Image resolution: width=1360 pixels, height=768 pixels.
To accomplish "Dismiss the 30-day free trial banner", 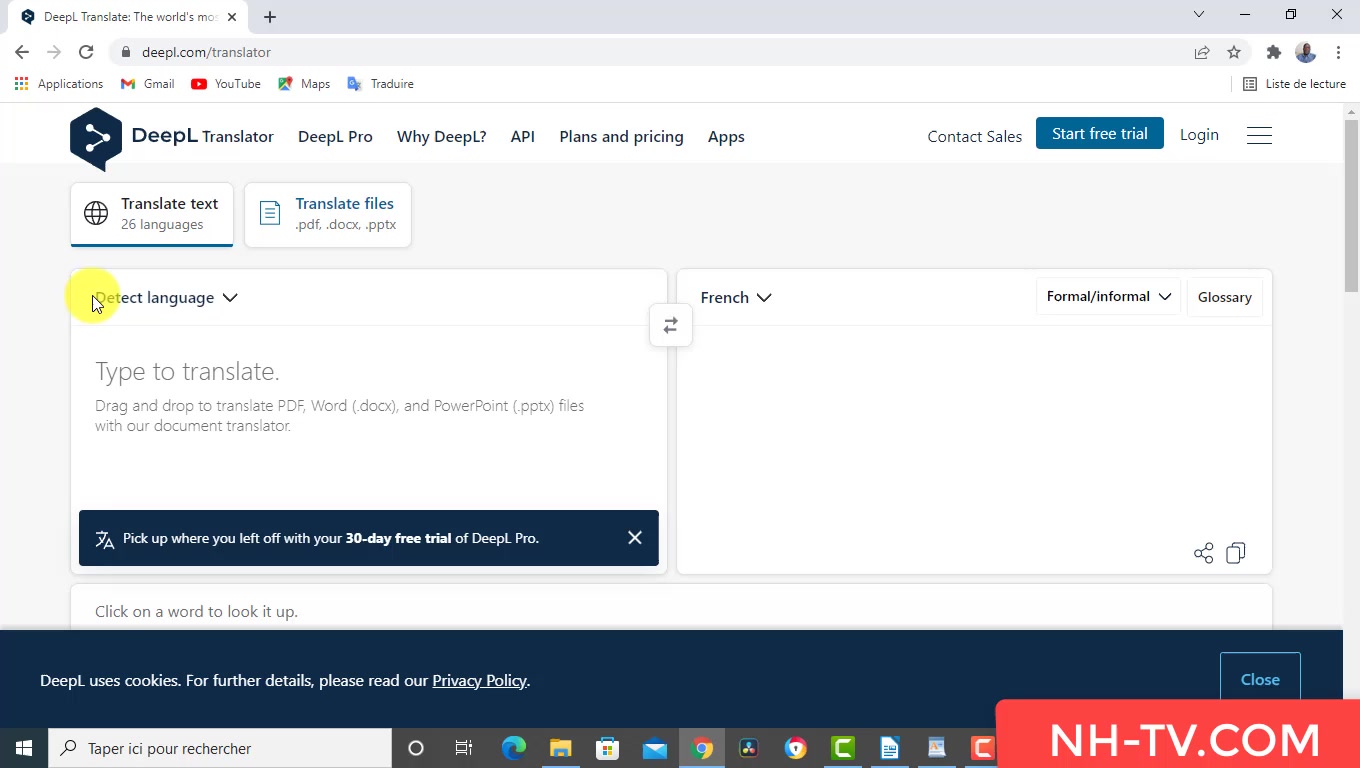I will (635, 538).
